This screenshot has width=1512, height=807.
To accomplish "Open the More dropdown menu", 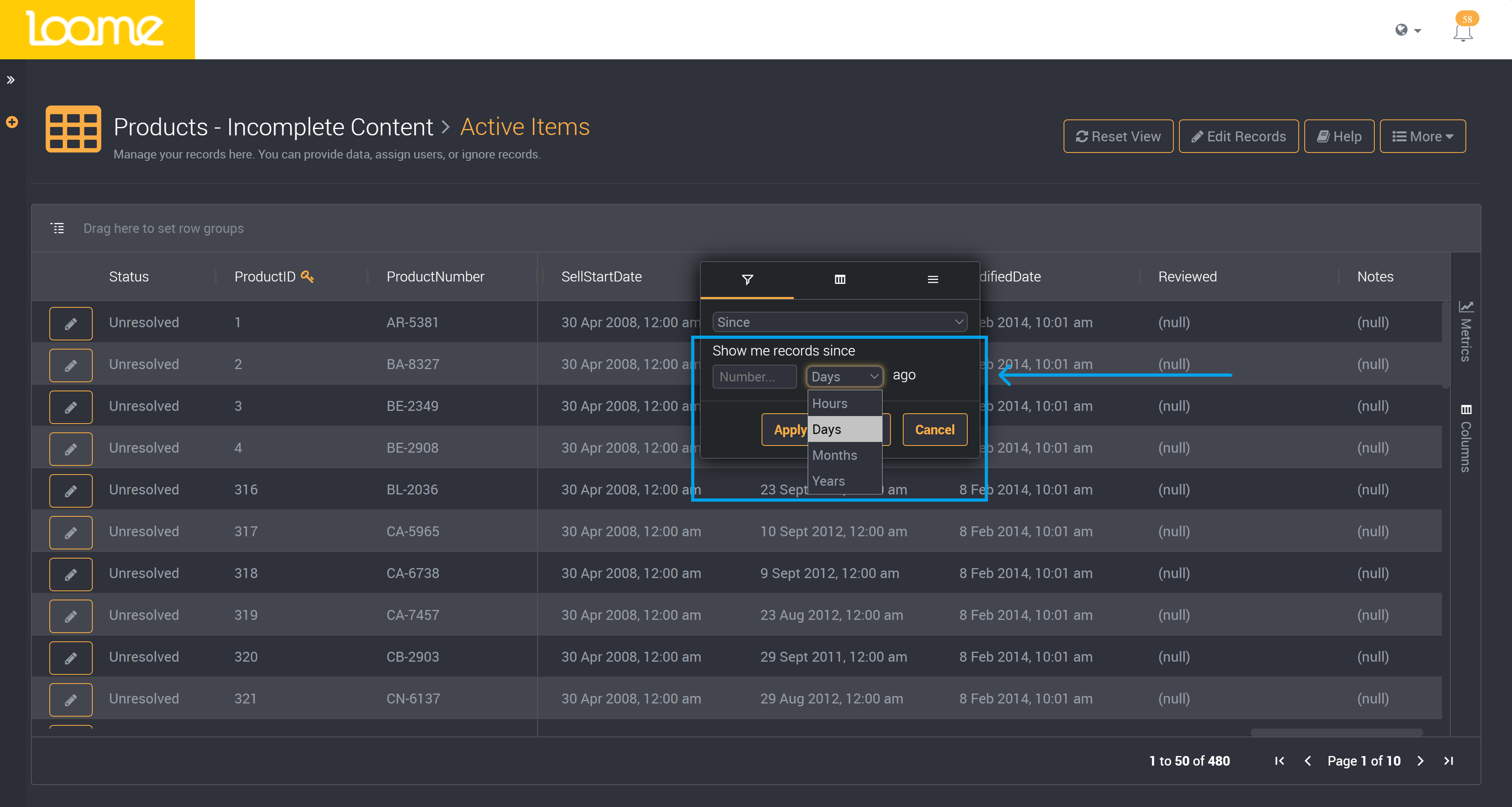I will 1422,136.
